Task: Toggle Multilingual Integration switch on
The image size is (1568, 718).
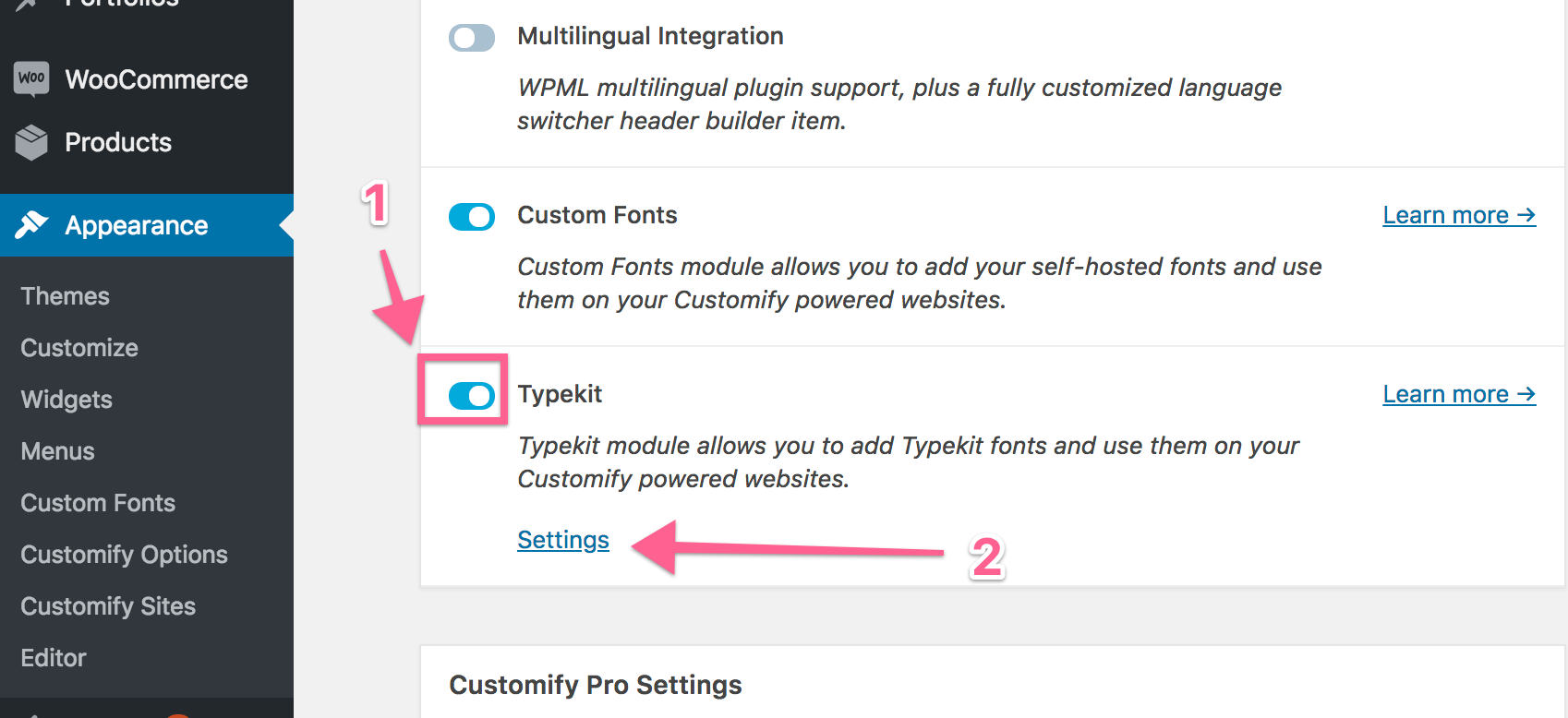Action: pyautogui.click(x=472, y=38)
